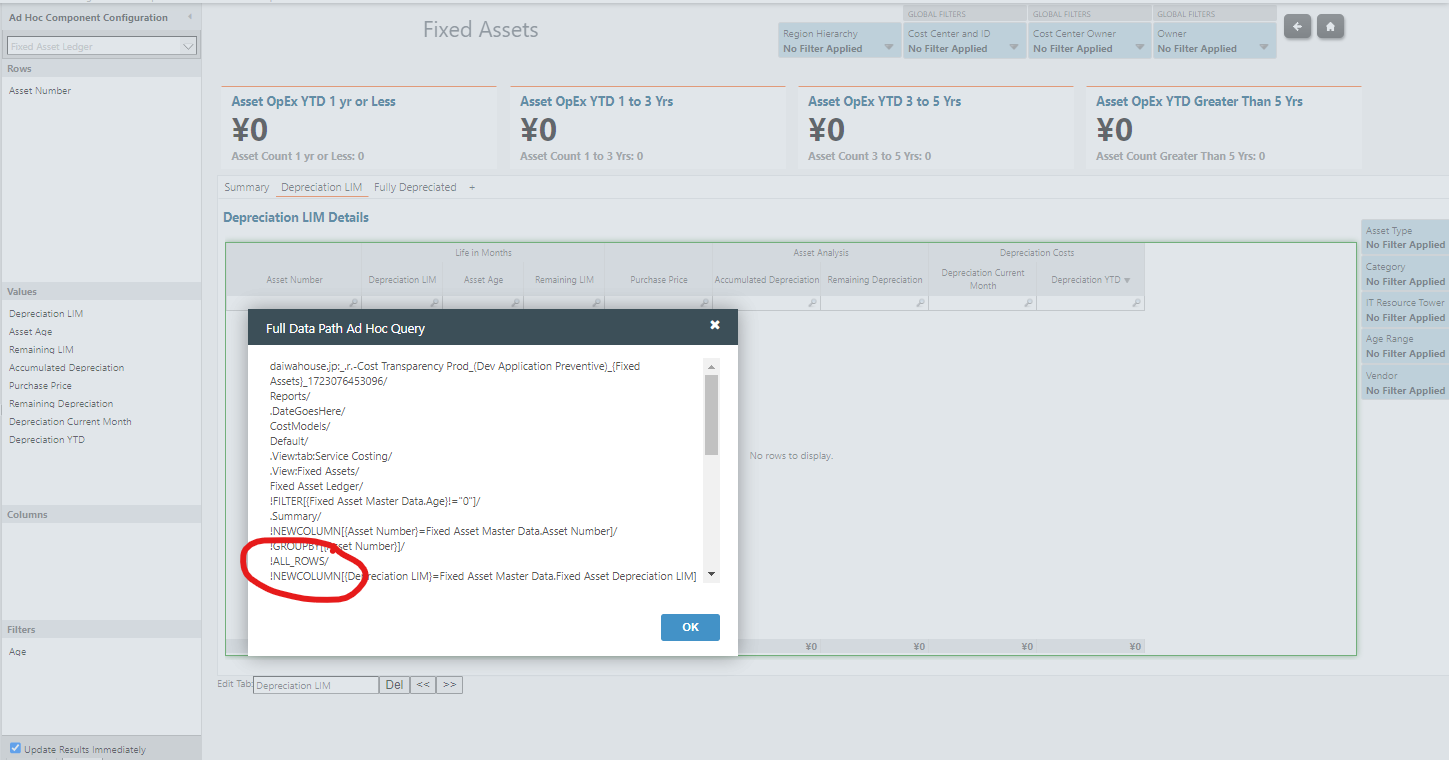
Task: Move tab left with << button
Action: [x=423, y=685]
